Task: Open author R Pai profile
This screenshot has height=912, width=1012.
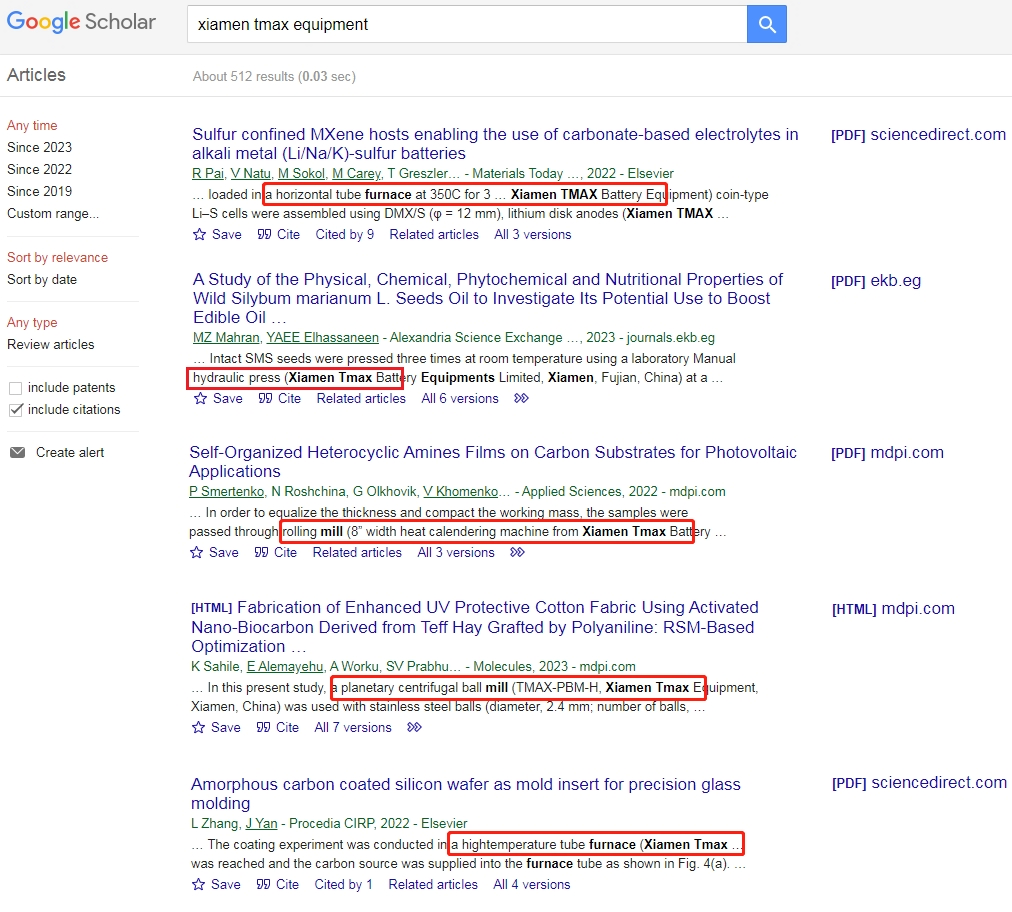Action: click(208, 174)
